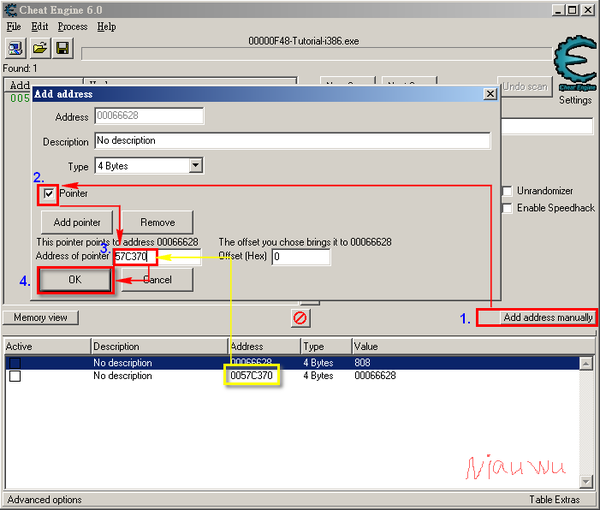Confirm with the OK button
Image resolution: width=600 pixels, height=510 pixels.
pos(75,280)
